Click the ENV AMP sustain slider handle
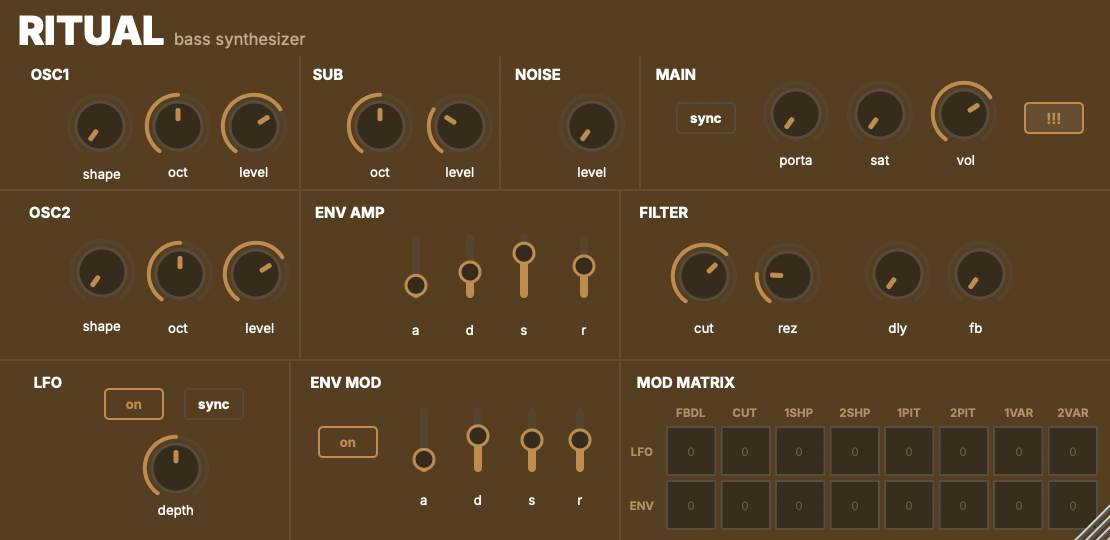 click(523, 253)
